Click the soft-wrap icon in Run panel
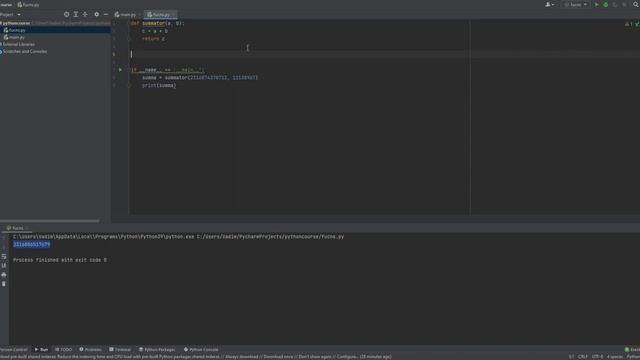This screenshot has height=360, width=640. [4, 256]
